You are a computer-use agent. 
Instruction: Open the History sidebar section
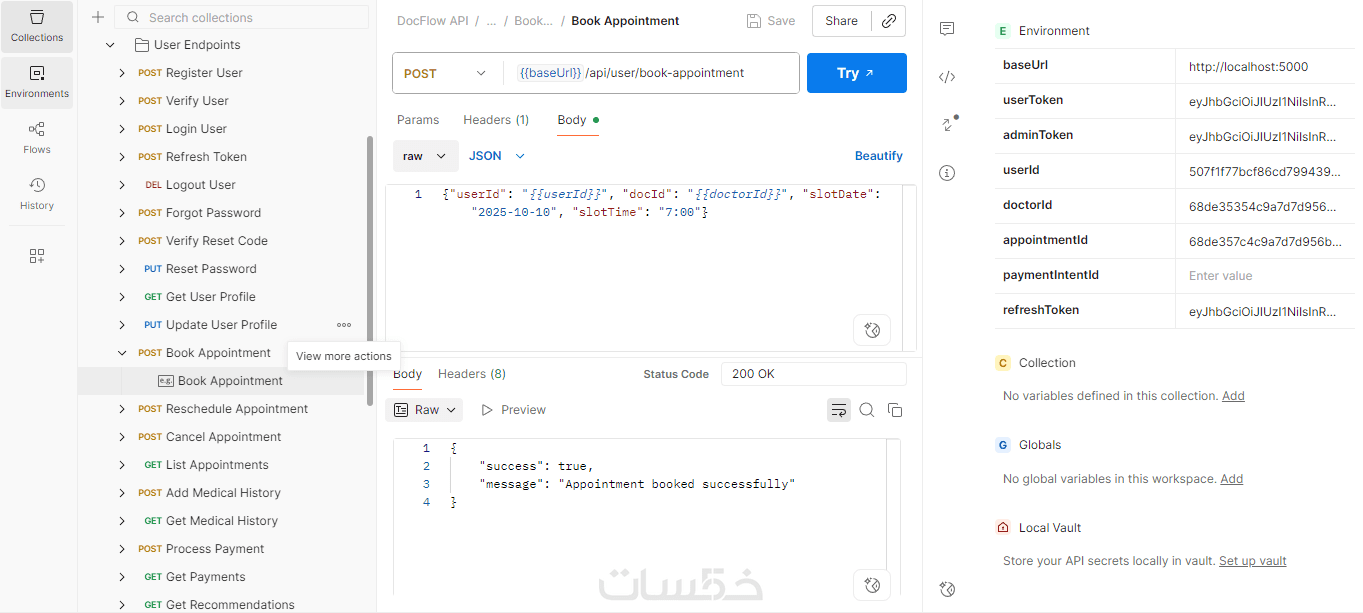click(37, 194)
